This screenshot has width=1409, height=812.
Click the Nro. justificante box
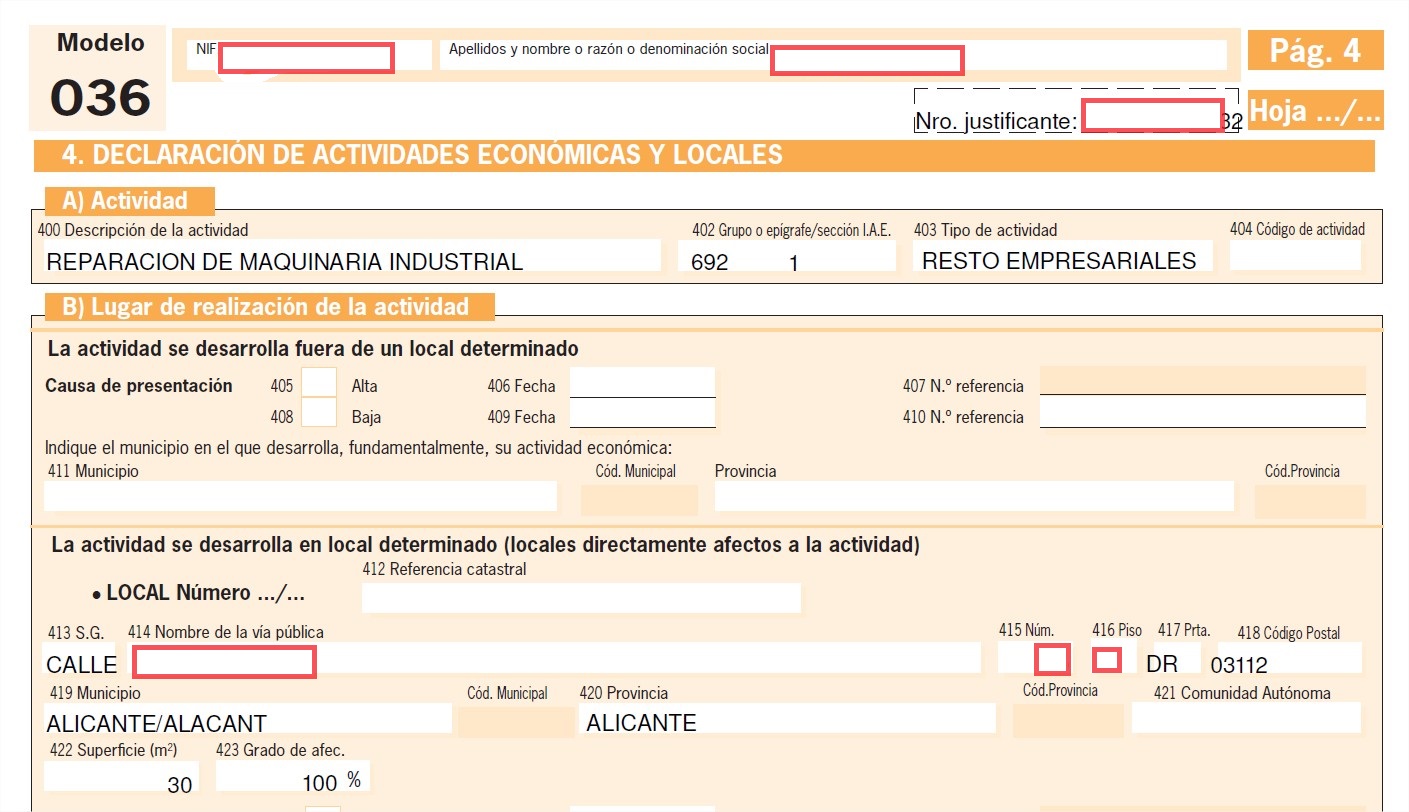pyautogui.click(x=1078, y=111)
